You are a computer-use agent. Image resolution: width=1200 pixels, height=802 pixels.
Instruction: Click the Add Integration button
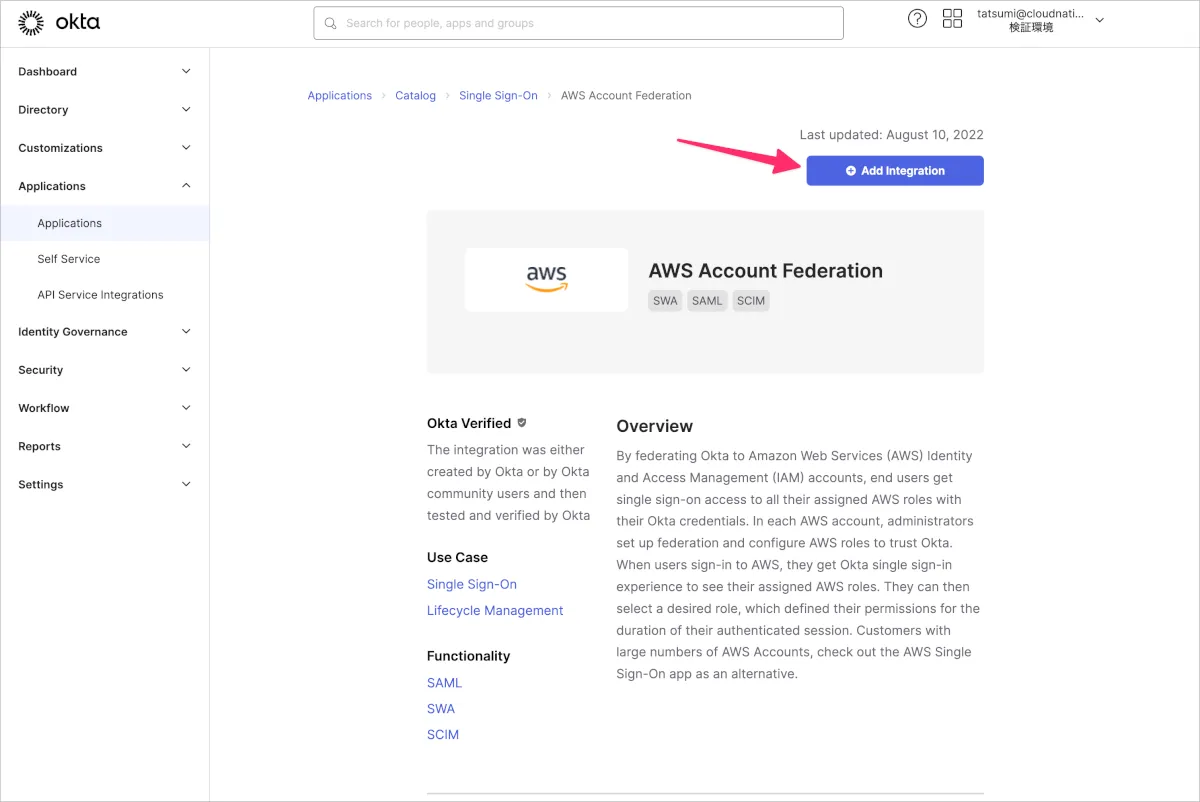pyautogui.click(x=895, y=171)
